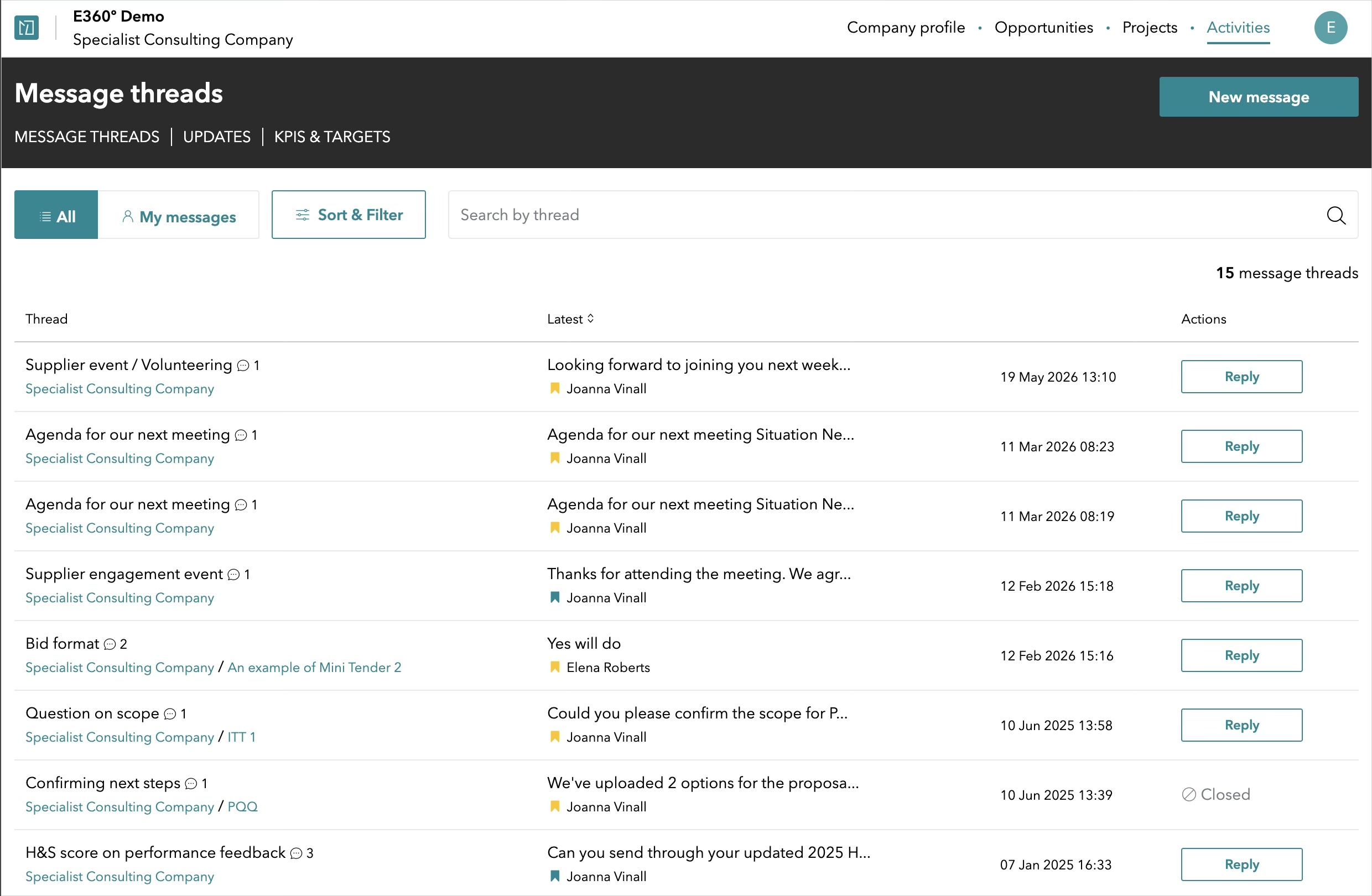
Task: Click comment icon beside H&S score thread
Action: click(x=297, y=853)
